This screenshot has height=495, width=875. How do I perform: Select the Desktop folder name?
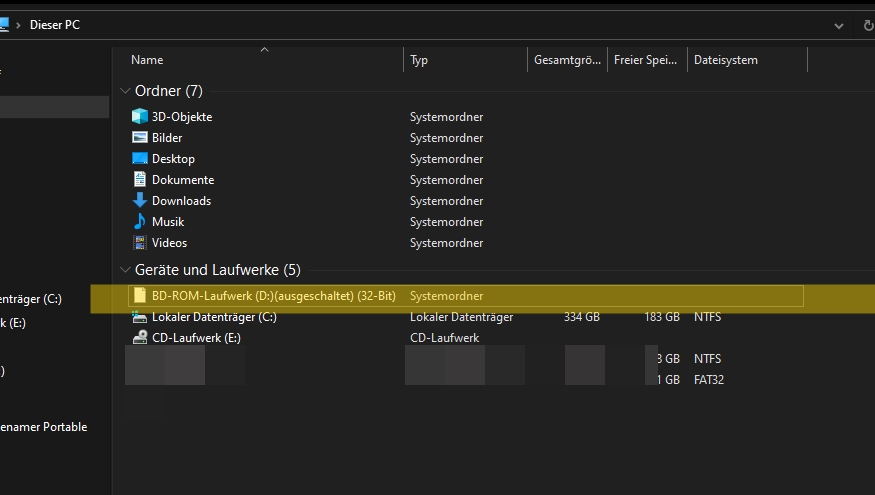pos(173,158)
